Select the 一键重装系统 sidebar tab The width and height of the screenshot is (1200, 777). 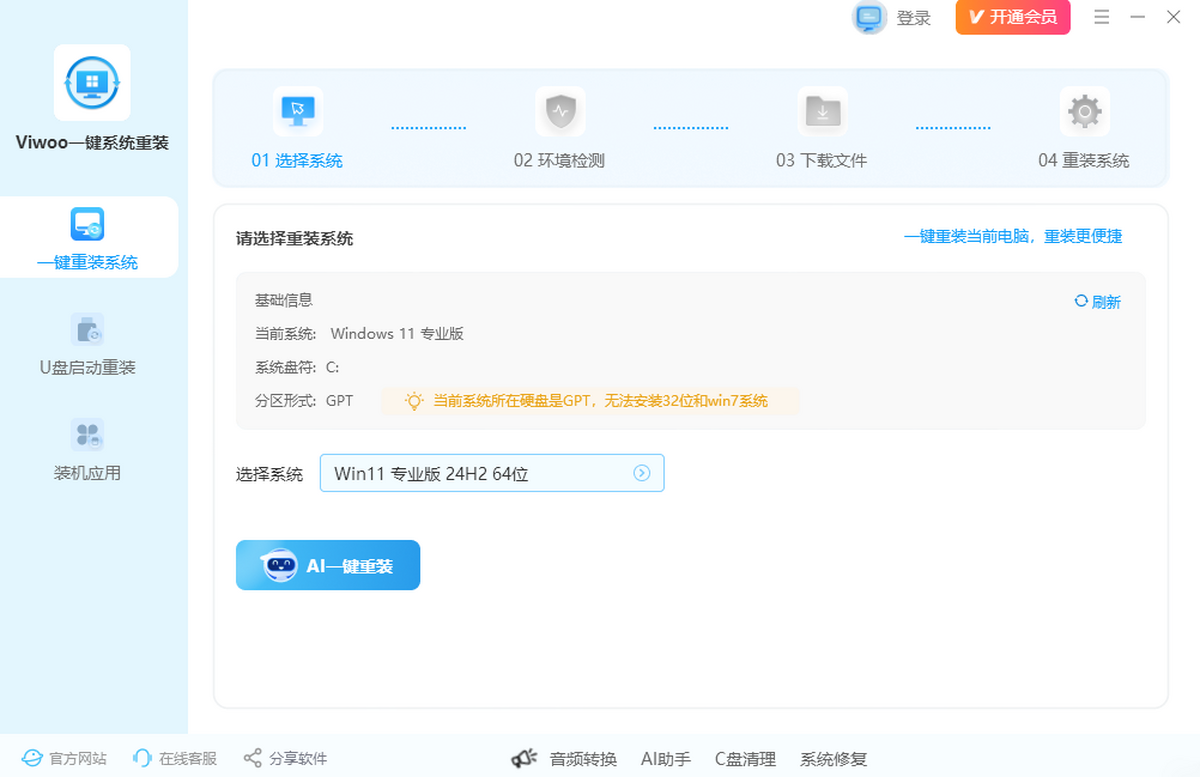tap(88, 237)
